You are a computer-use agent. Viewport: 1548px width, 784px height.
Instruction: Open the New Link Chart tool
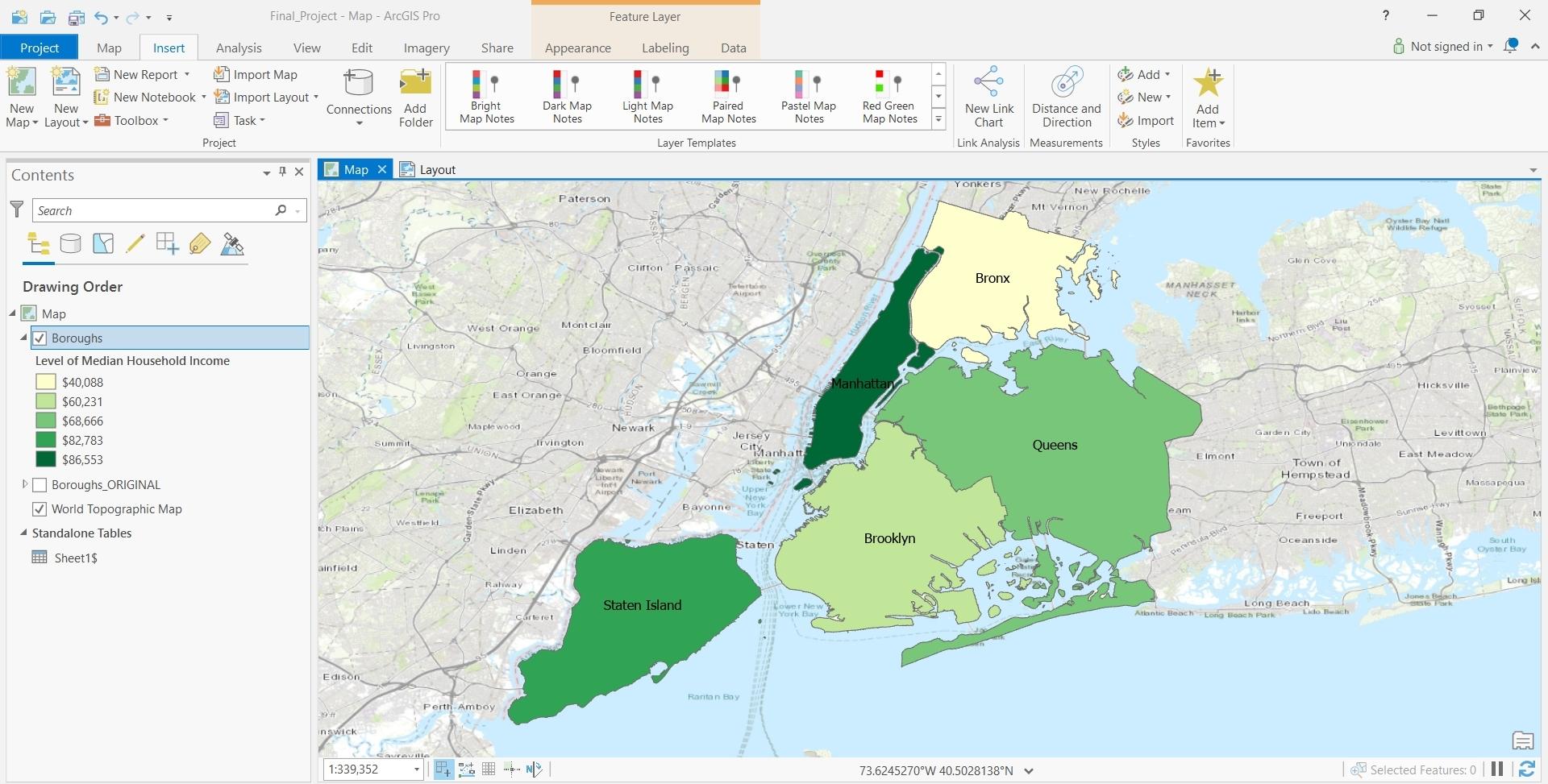click(x=988, y=95)
